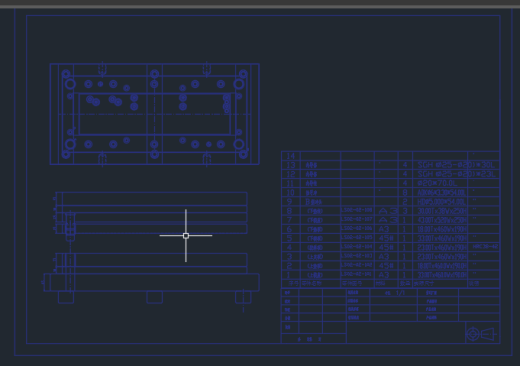Select the 'A3' material cell in row 3
This screenshot has width=520, height=366.
point(384,256)
